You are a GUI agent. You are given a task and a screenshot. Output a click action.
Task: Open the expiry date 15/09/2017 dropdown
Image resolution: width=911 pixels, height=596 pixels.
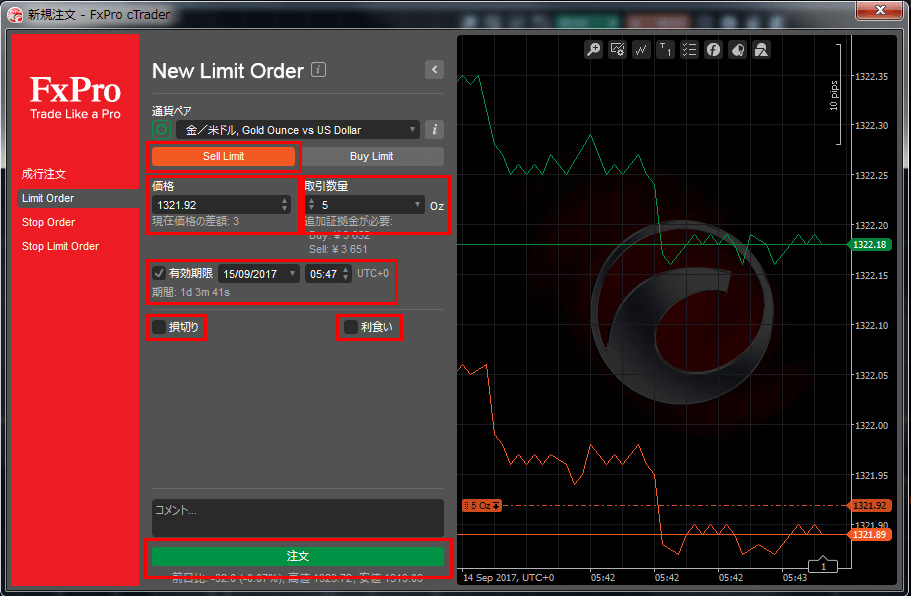click(259, 274)
